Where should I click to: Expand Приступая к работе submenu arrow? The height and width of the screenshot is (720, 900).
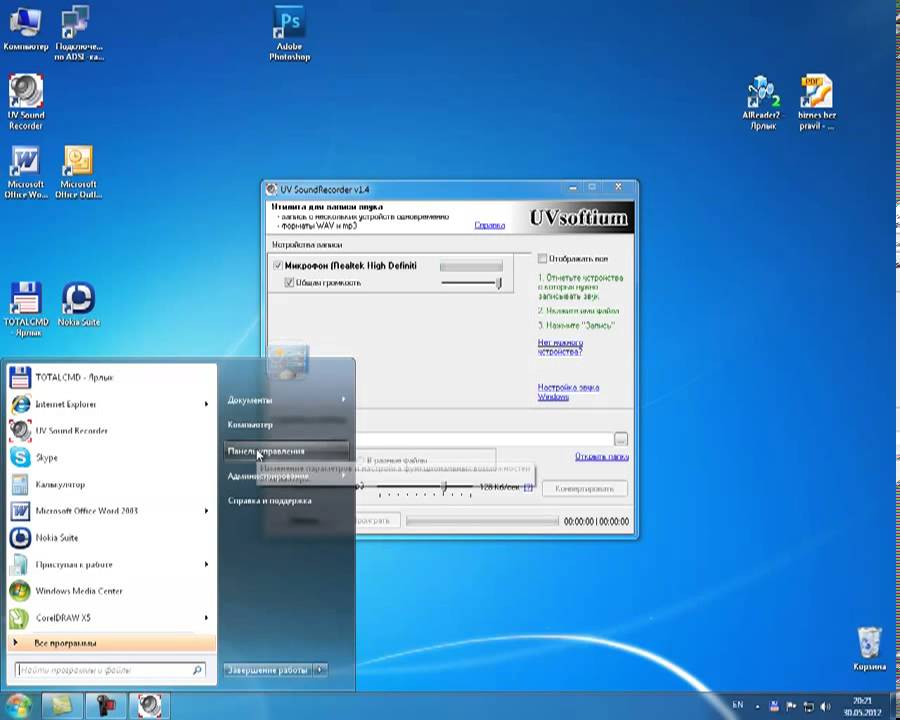[206, 564]
